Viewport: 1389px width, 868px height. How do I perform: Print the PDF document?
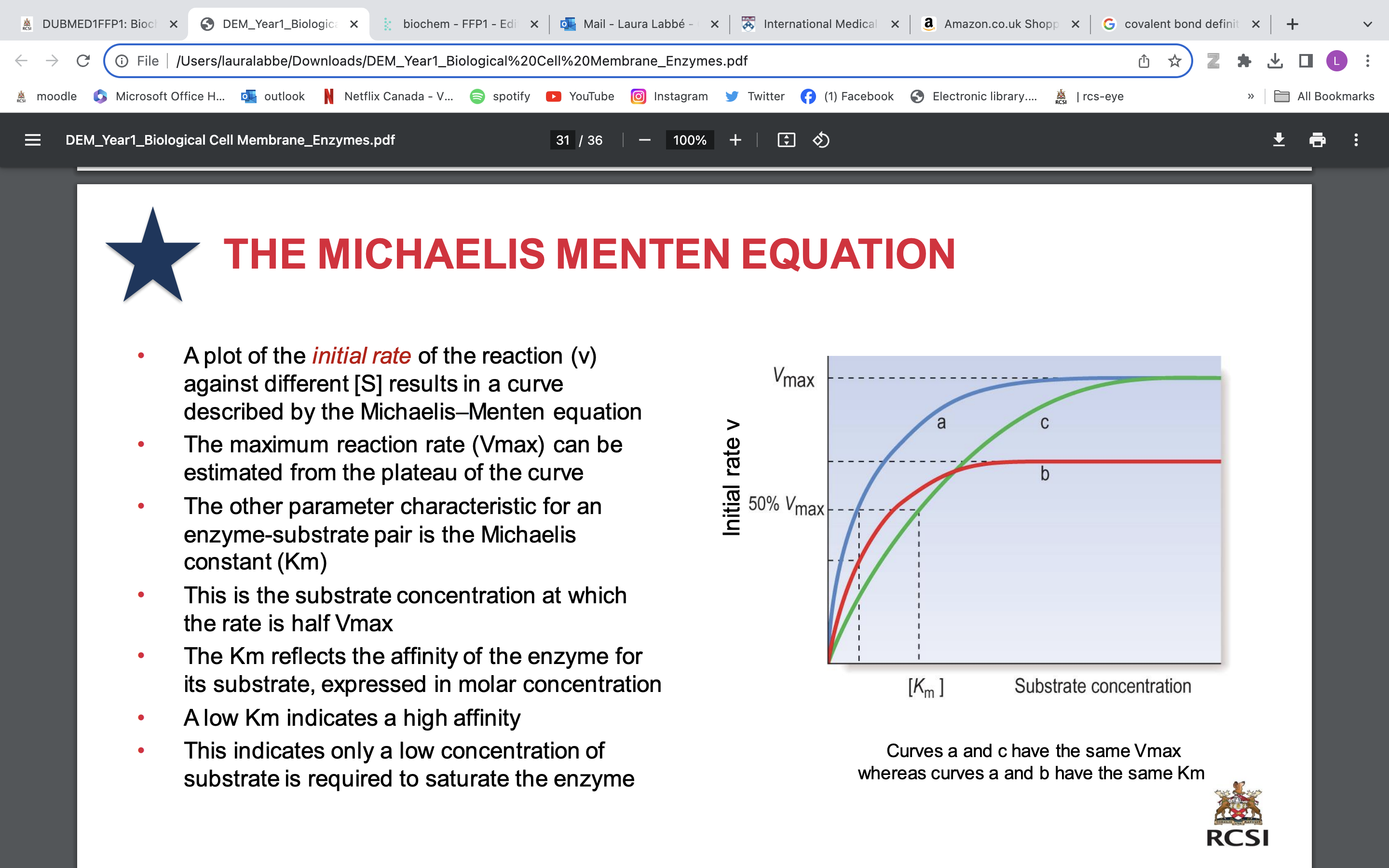pos(1318,139)
